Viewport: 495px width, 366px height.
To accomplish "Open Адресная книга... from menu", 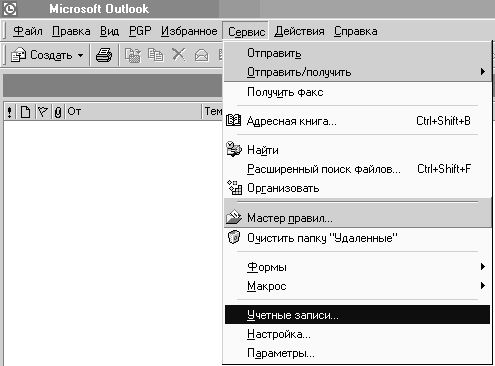I will click(357, 121).
